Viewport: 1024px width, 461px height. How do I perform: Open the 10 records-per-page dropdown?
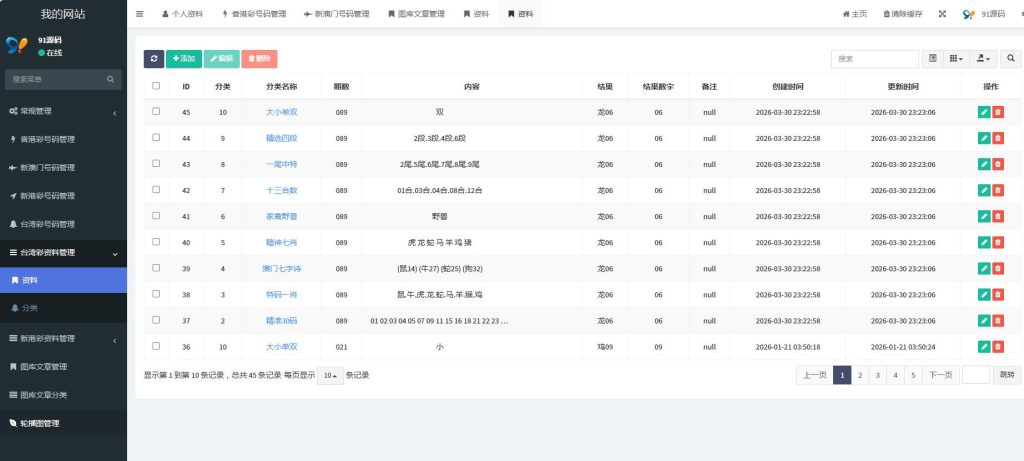click(330, 375)
